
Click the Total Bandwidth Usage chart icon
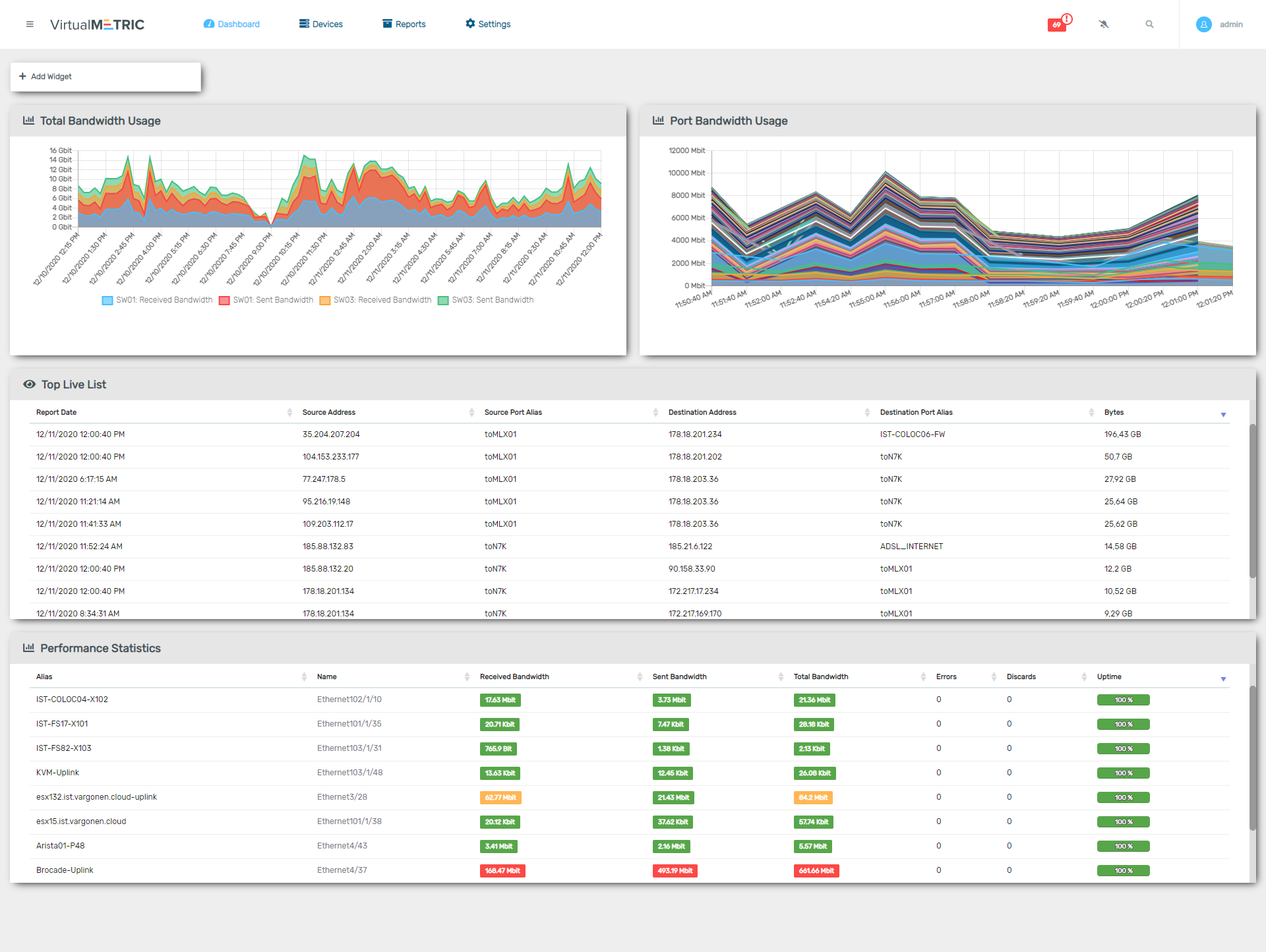click(x=28, y=121)
